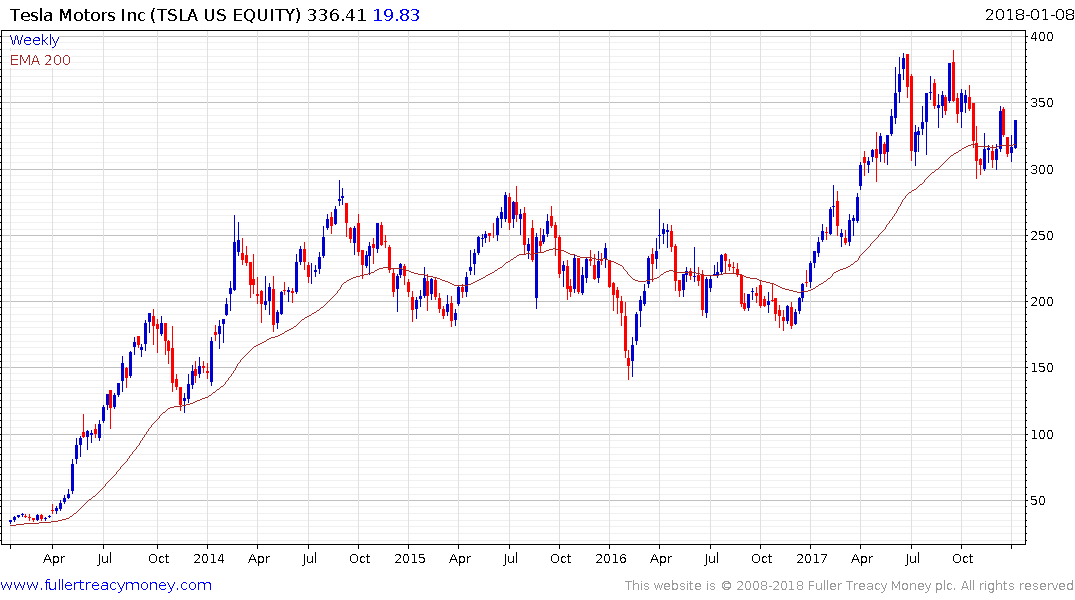
Task: Open the www.fullertreacymoney.com link
Action: (x=106, y=585)
